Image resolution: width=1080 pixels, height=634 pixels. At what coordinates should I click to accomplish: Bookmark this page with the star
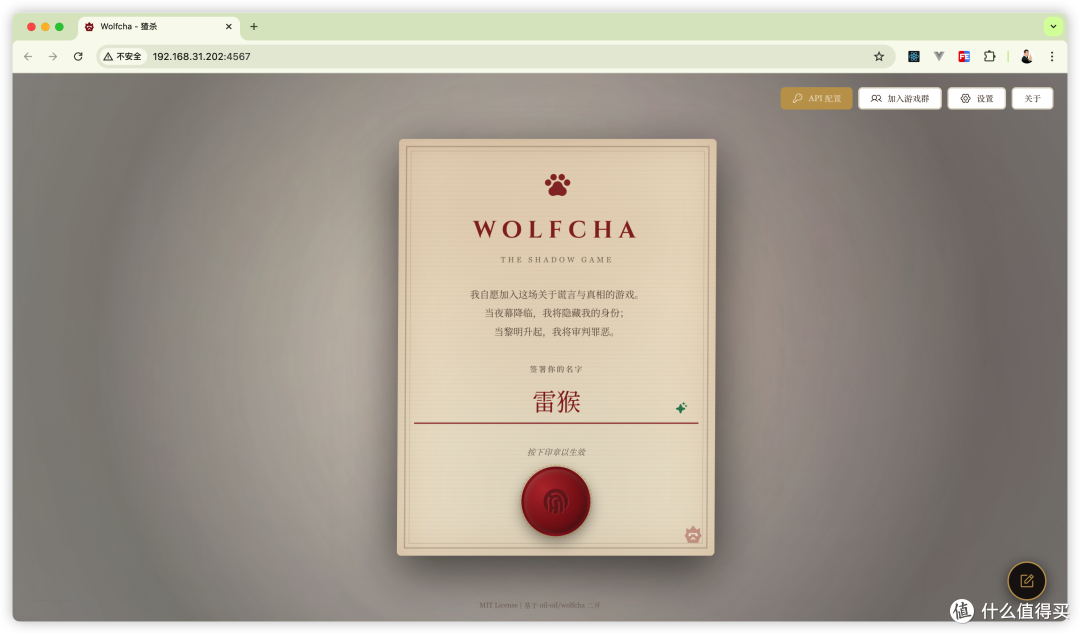tap(879, 57)
